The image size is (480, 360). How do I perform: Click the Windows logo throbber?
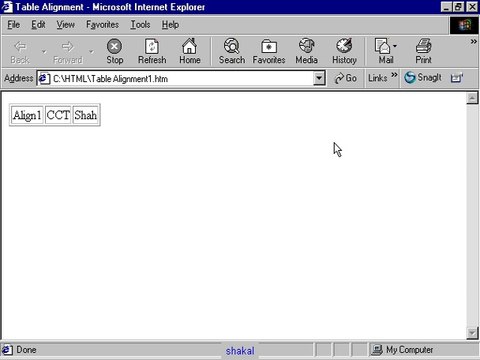[464, 25]
